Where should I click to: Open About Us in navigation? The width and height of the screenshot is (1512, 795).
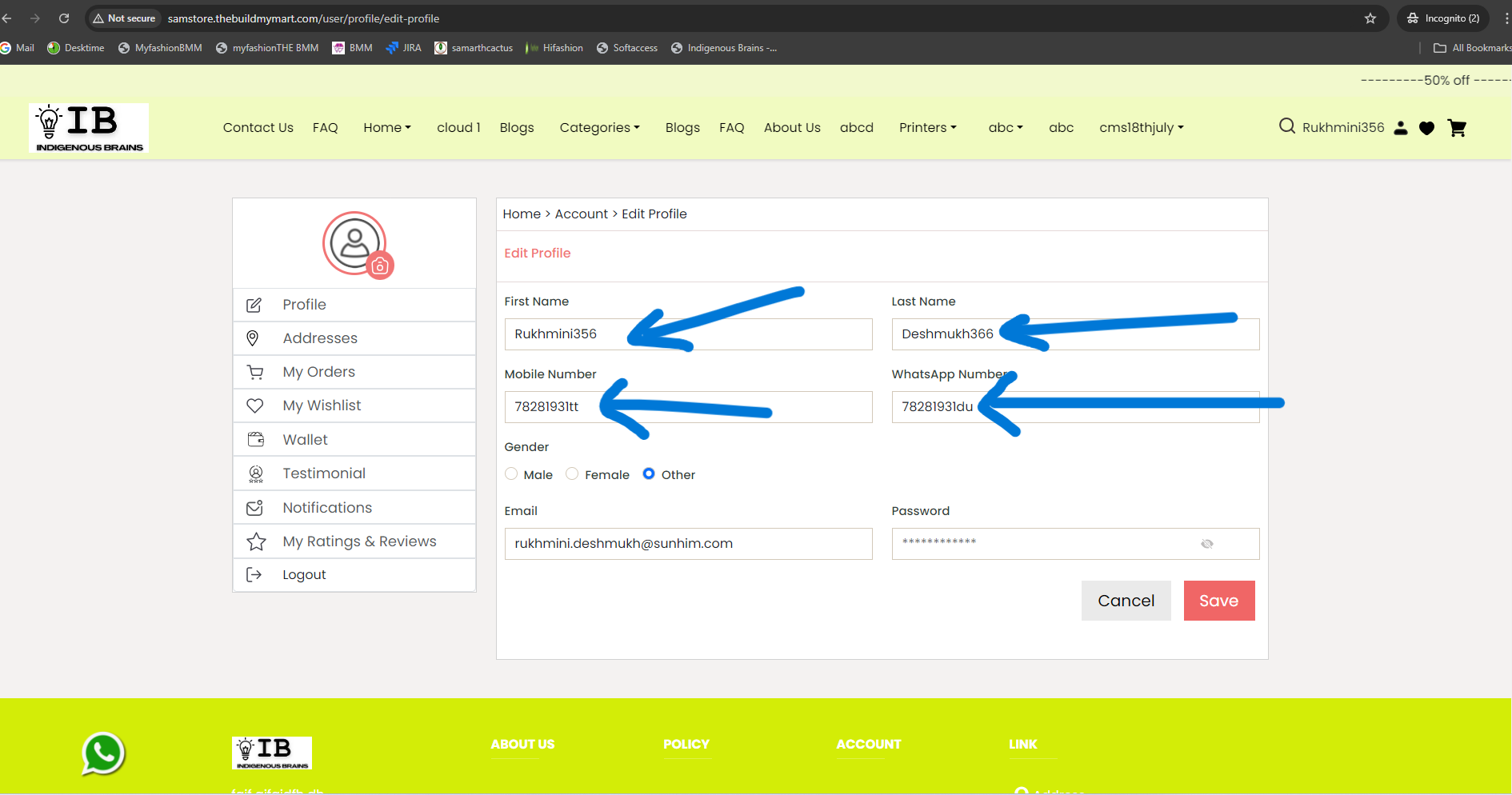792,127
